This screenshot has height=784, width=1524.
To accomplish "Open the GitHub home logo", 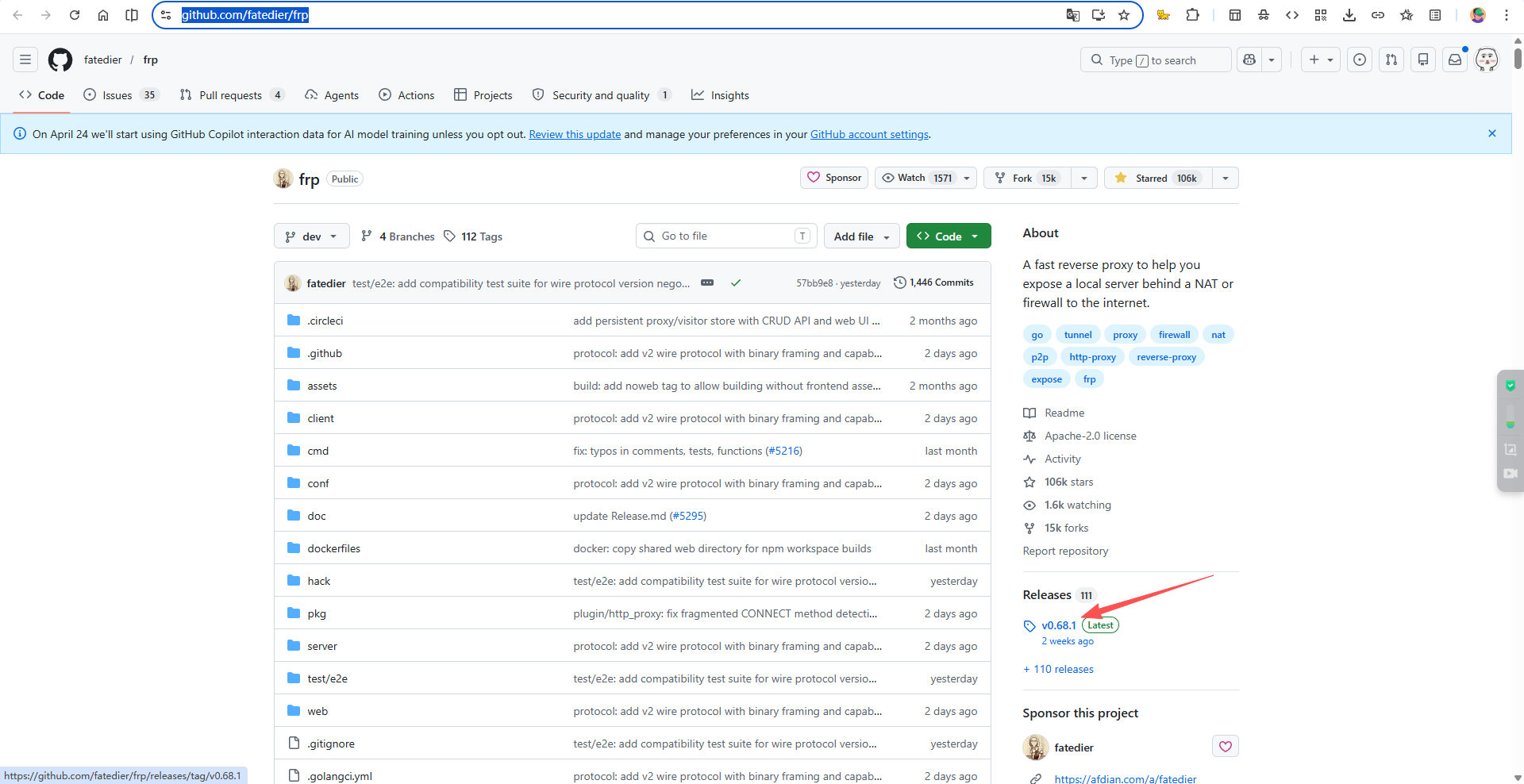I will tap(60, 60).
